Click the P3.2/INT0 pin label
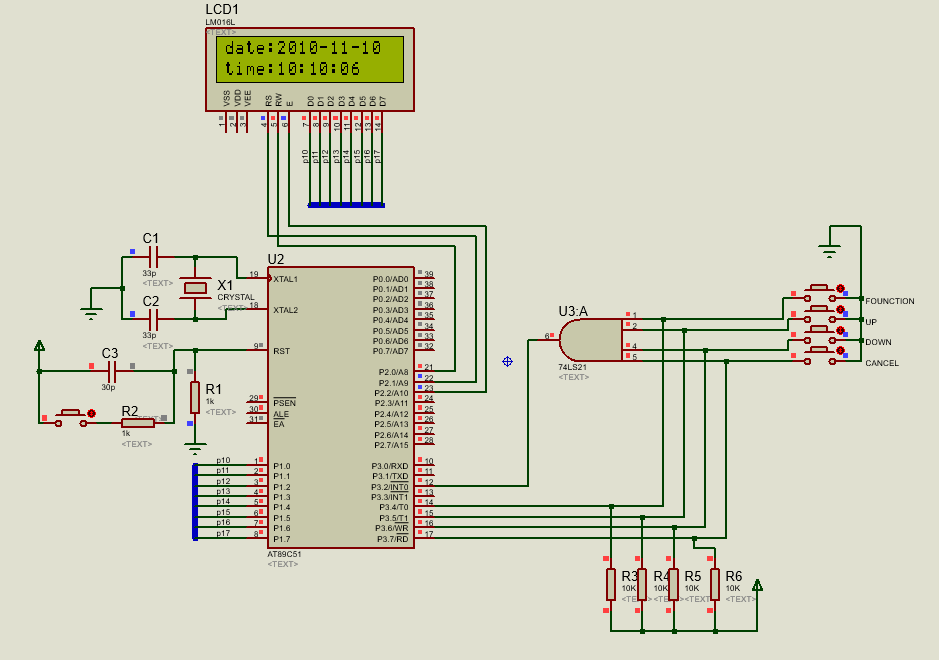Screen dimensions: 939x660 pyautogui.click(x=390, y=487)
